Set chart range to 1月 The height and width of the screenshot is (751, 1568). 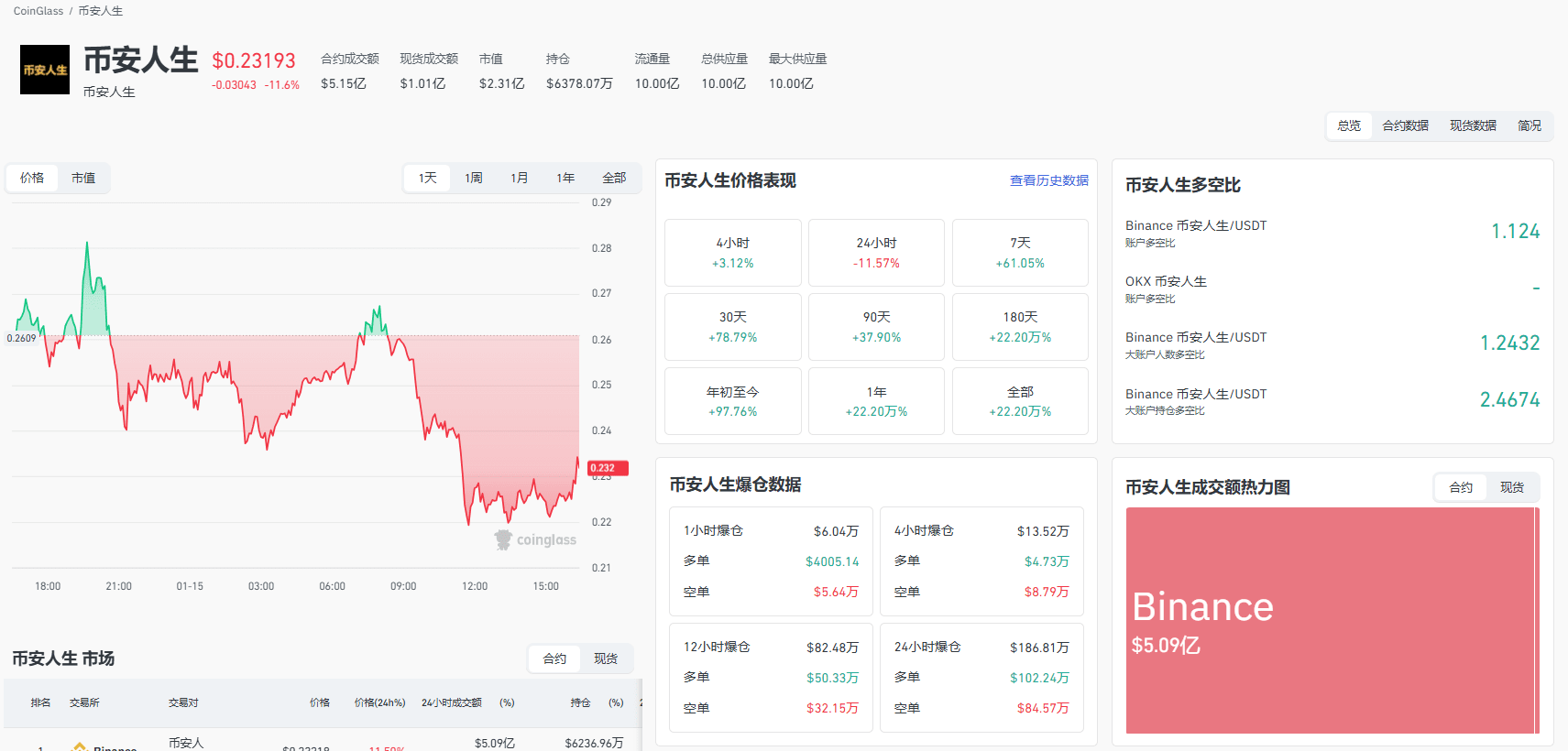pyautogui.click(x=520, y=178)
